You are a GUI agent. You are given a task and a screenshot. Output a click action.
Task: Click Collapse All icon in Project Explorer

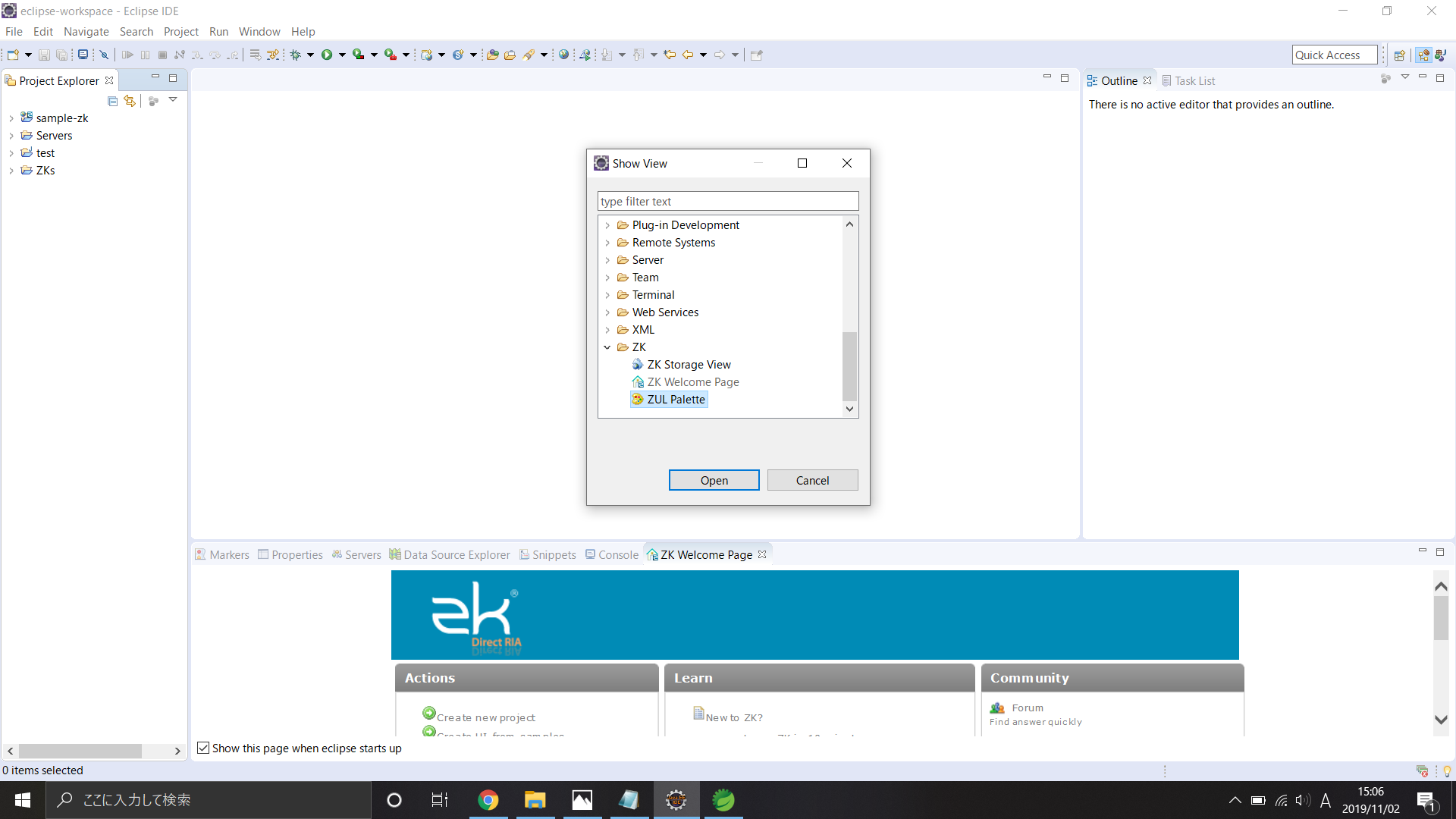point(113,101)
